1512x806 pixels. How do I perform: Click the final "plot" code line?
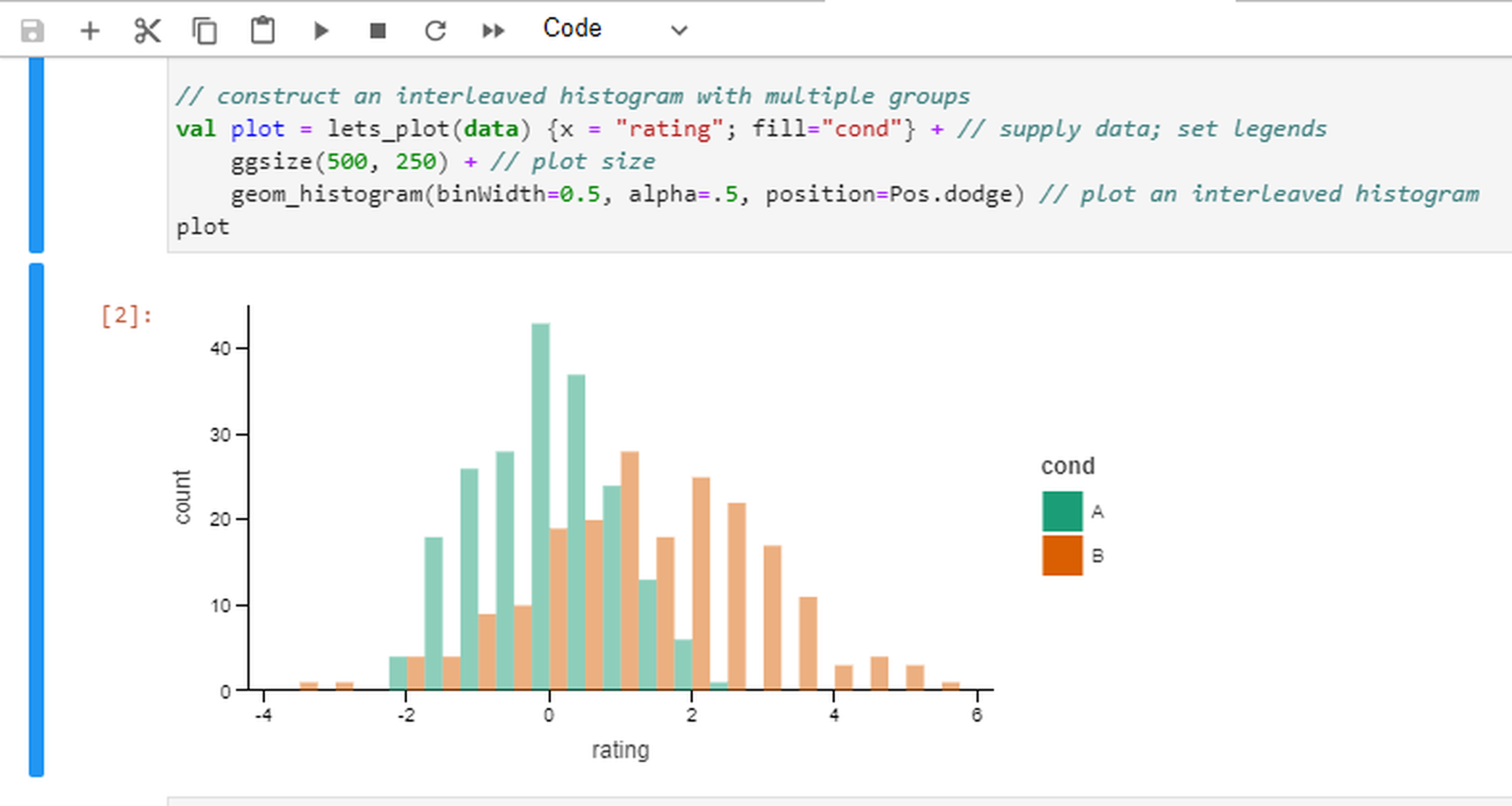[x=202, y=227]
